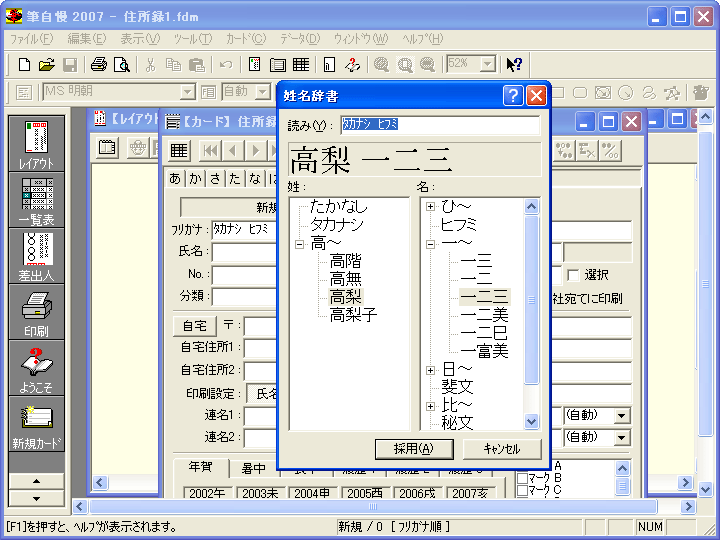The height and width of the screenshot is (540, 720).
Task: Open 印刷 in the left sidebar
Action: click(x=36, y=312)
